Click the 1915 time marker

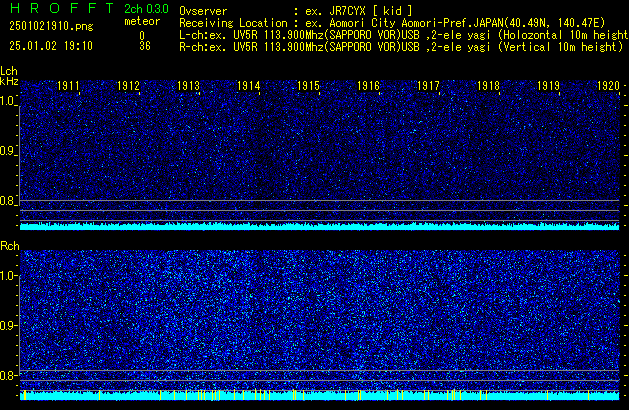[308, 86]
